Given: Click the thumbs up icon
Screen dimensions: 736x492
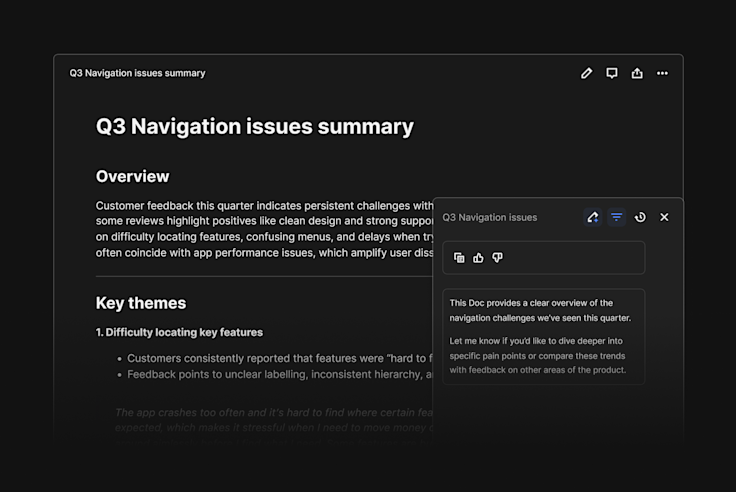Looking at the screenshot, I should coord(478,258).
